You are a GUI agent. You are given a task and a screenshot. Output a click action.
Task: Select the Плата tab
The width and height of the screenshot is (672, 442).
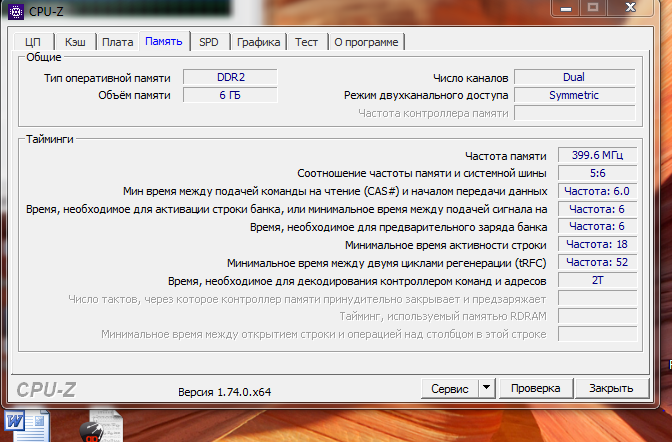(117, 42)
